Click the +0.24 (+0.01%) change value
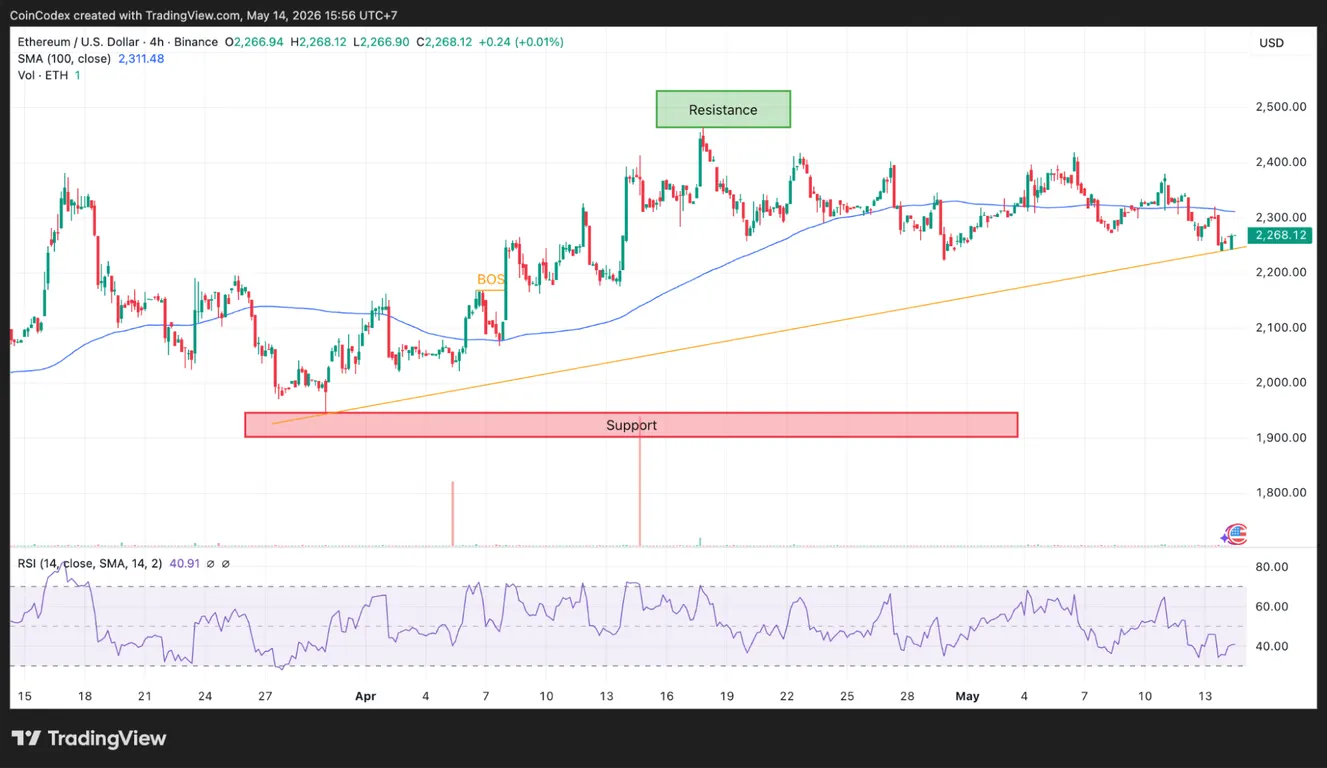This screenshot has height=768, width=1327. coord(521,42)
